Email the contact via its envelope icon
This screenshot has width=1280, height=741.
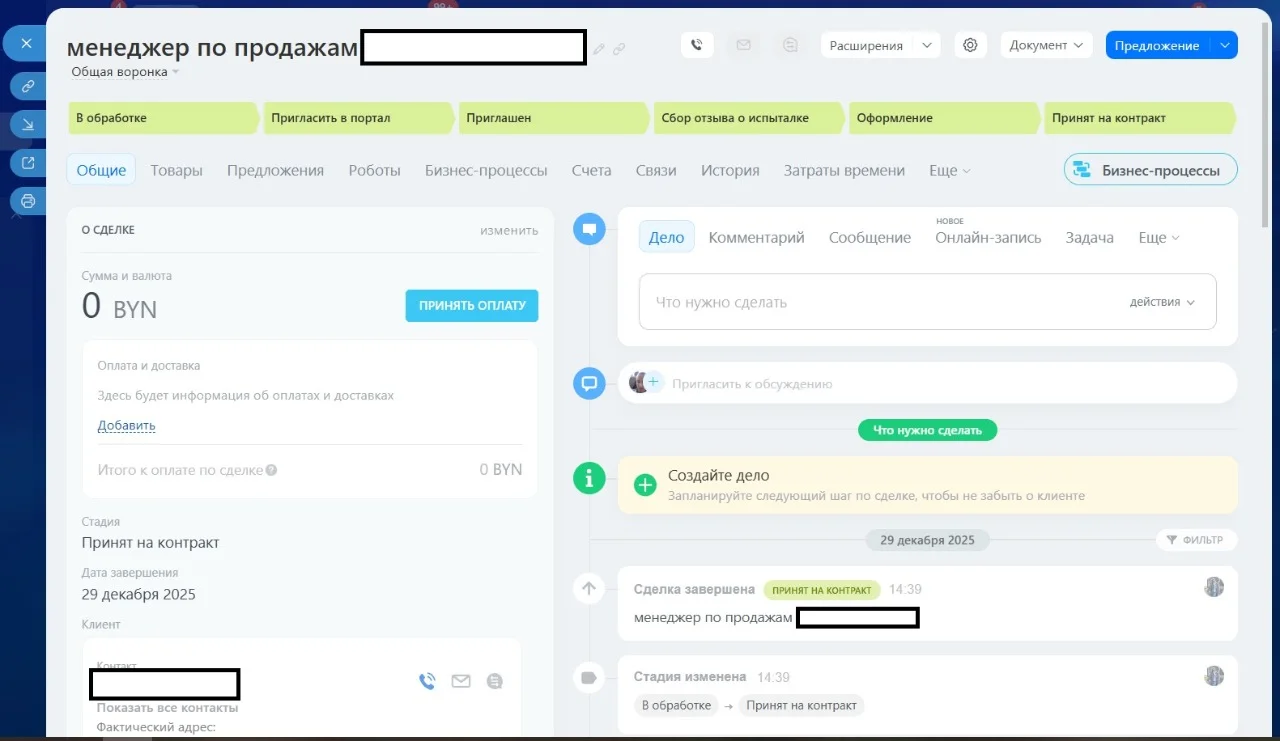coord(461,681)
